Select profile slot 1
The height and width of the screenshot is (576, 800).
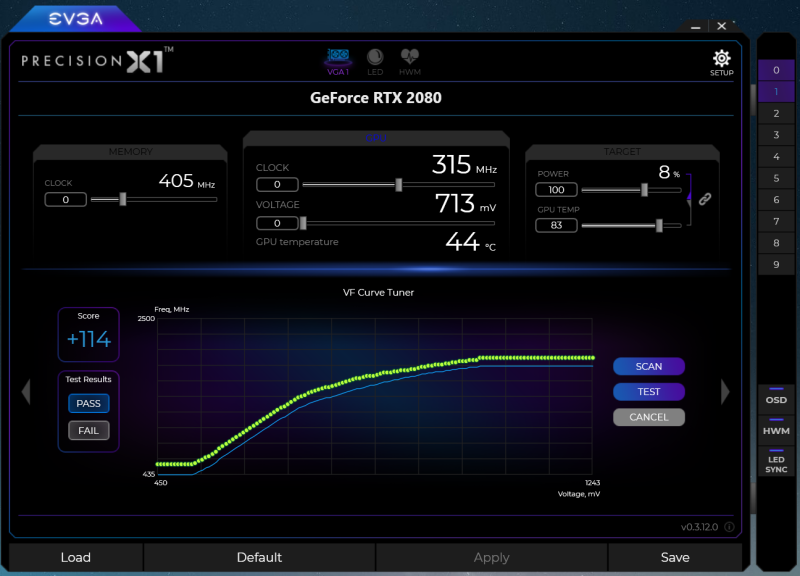776,91
